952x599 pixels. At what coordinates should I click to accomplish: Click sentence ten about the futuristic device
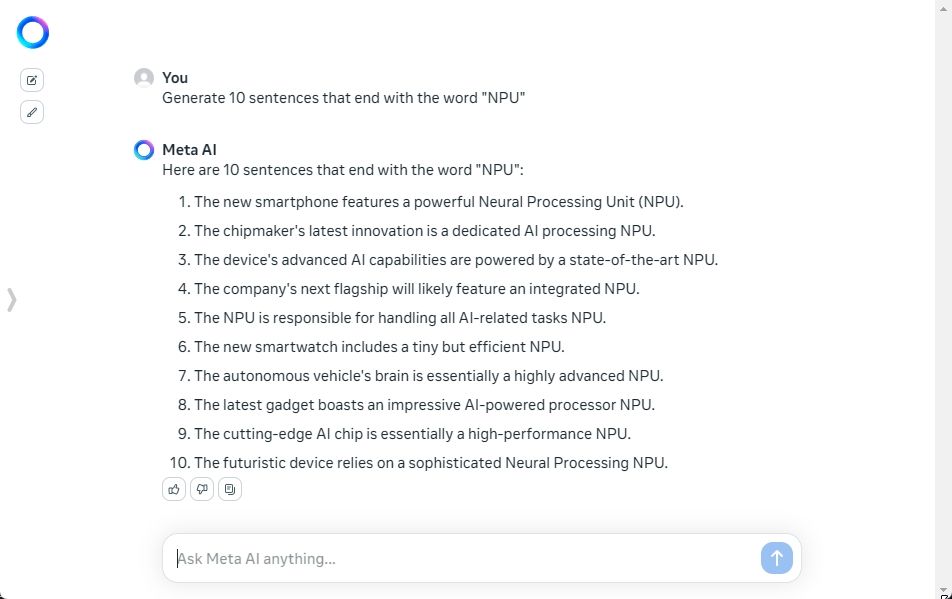431,463
